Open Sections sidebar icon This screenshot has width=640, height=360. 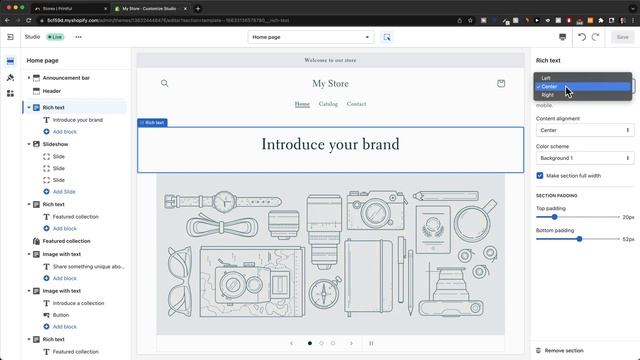click(x=10, y=62)
